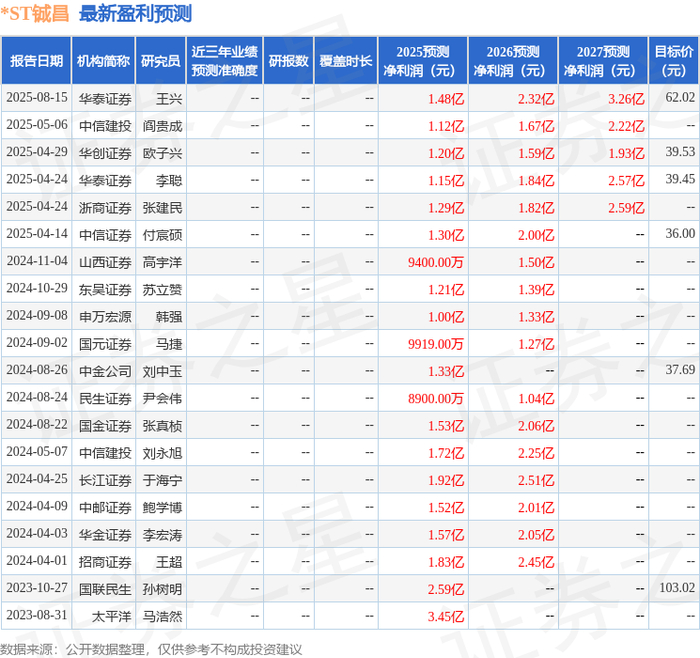Image resolution: width=700 pixels, height=658 pixels.
Task: Click the 近三年业绩预测准确度 column header
Action: click(x=225, y=61)
